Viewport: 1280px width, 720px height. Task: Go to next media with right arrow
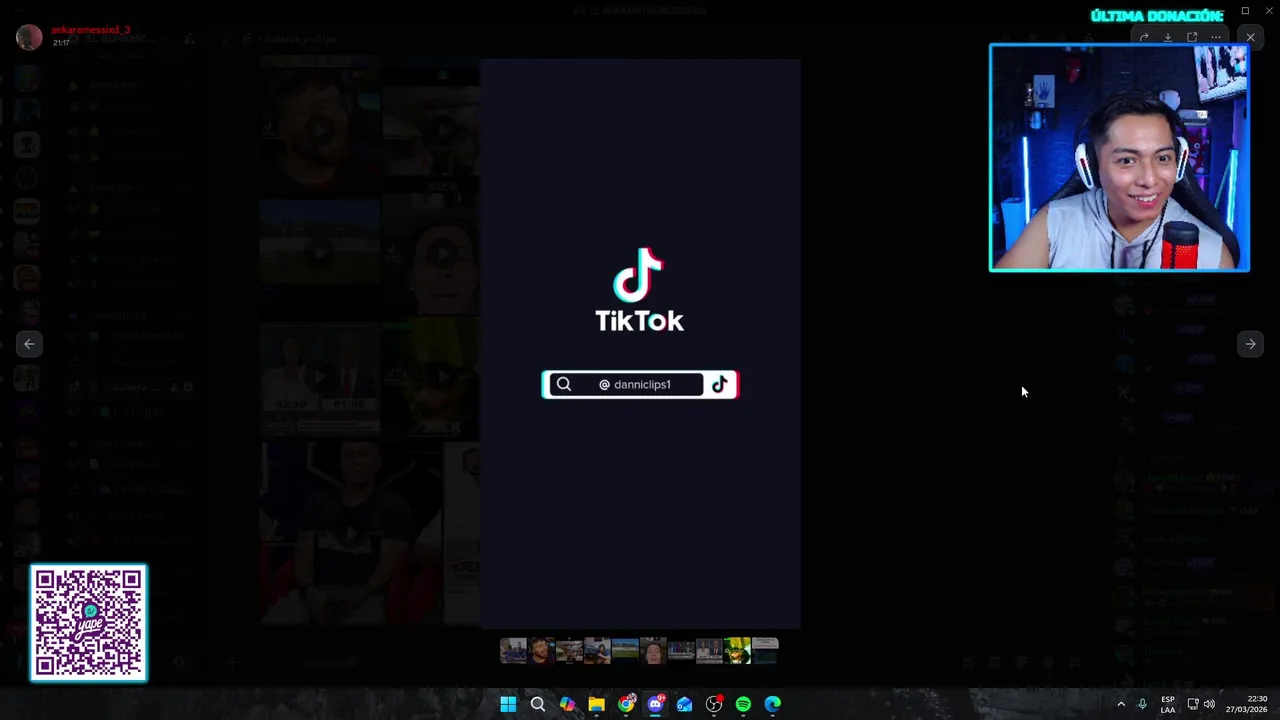pos(1250,344)
